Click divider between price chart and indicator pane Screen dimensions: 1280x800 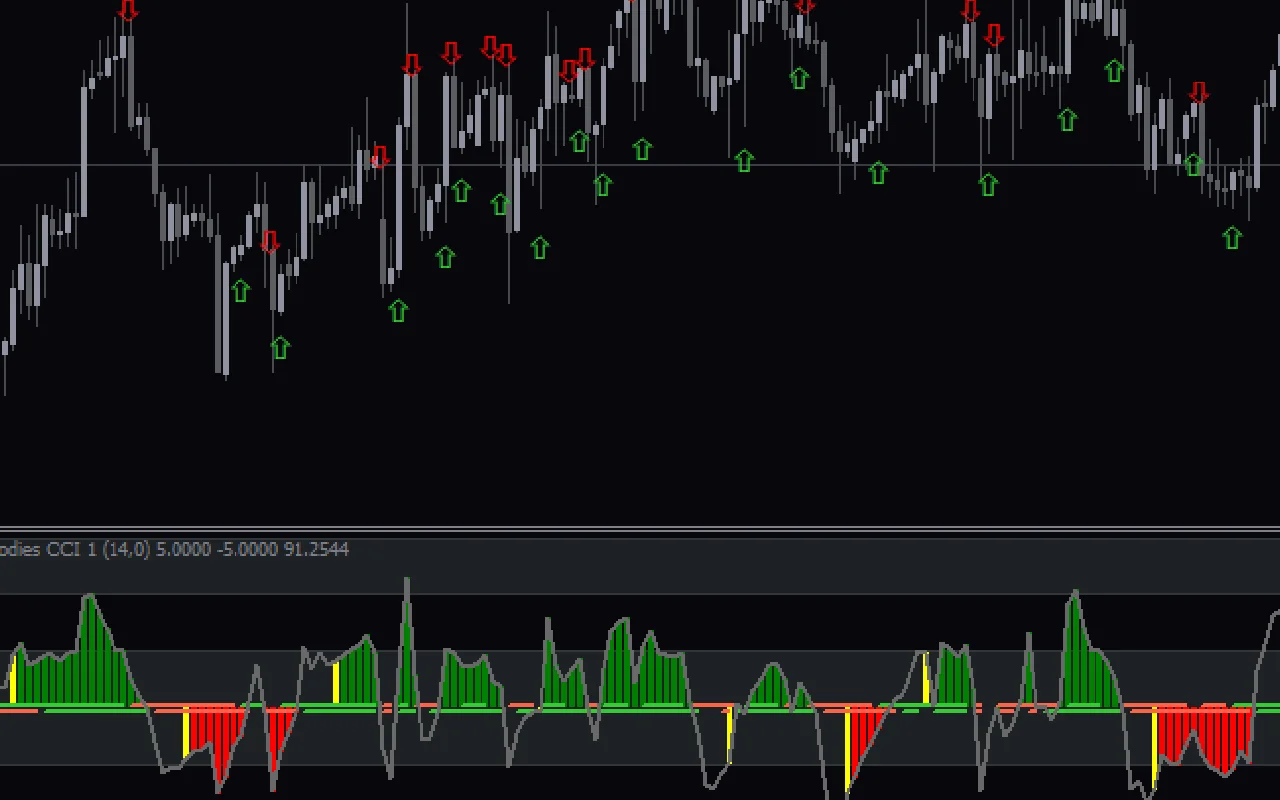point(640,528)
